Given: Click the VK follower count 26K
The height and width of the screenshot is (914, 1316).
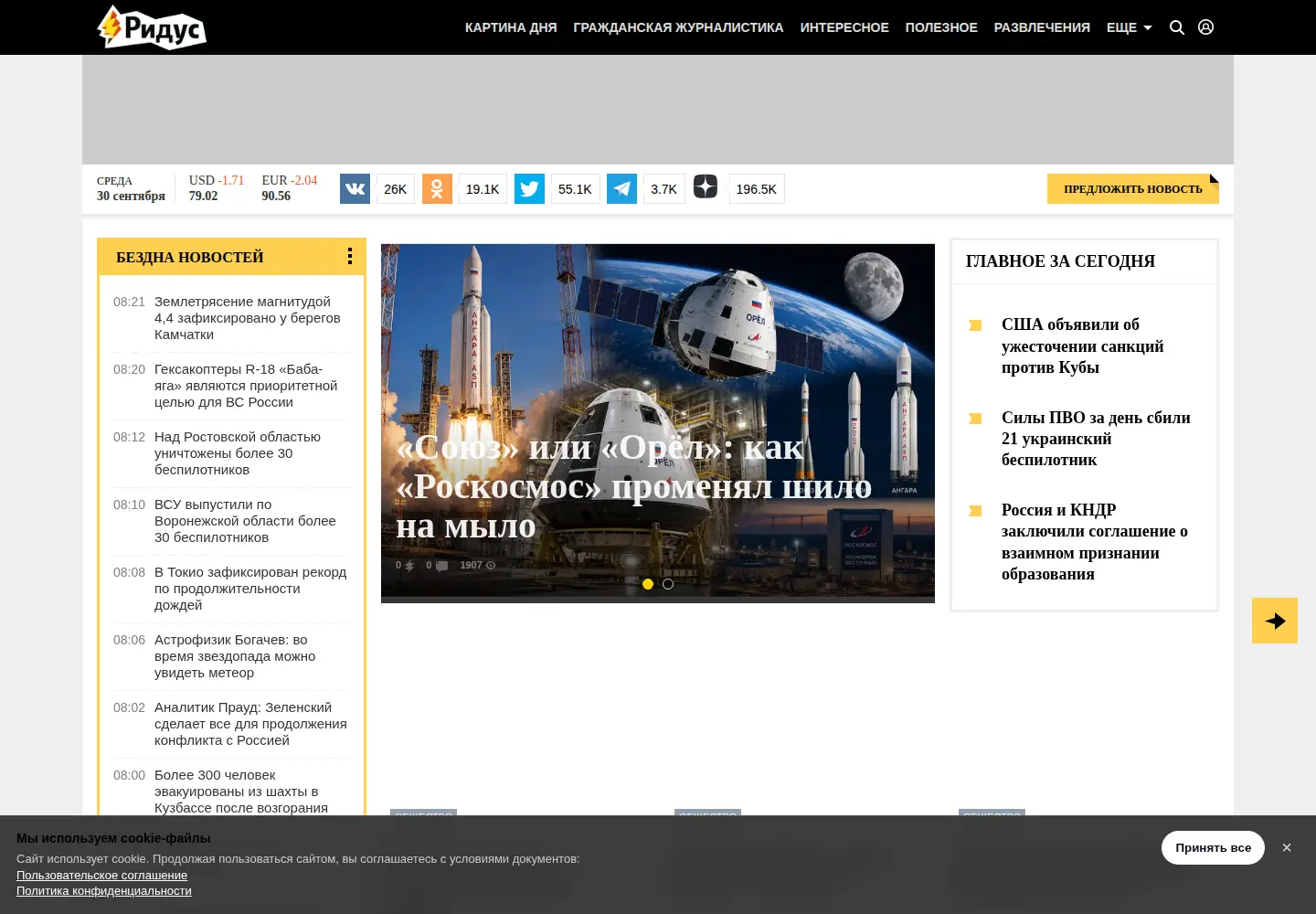Looking at the screenshot, I should 396,189.
